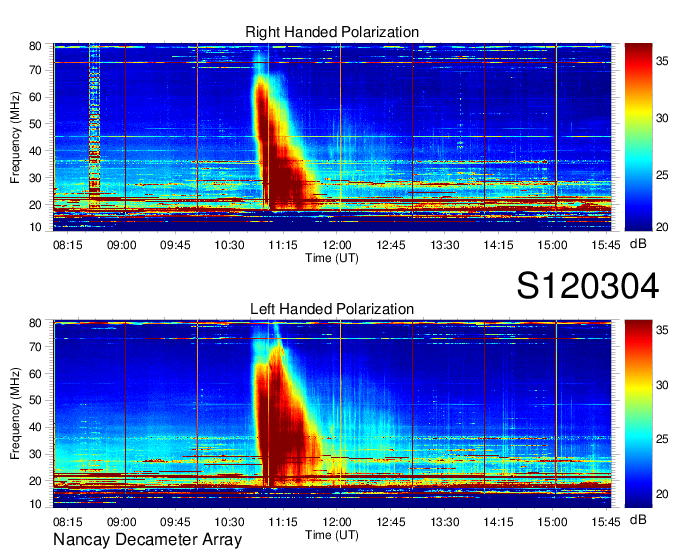
Task: Click the dB unit label beside the top colorbar
Action: click(638, 244)
